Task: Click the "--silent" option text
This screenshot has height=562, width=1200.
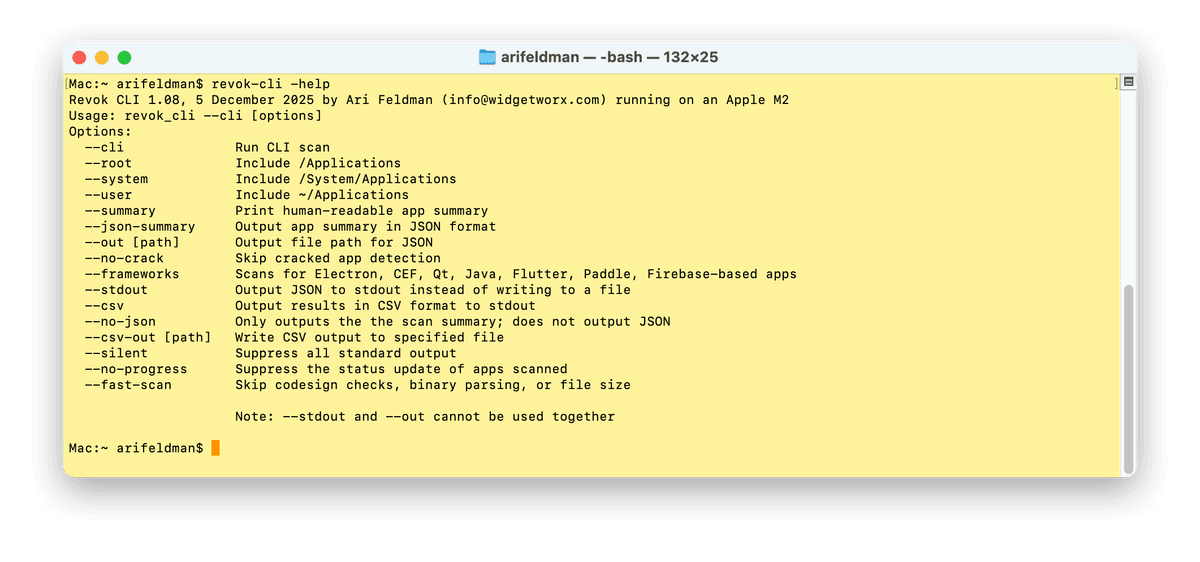Action: [116, 353]
